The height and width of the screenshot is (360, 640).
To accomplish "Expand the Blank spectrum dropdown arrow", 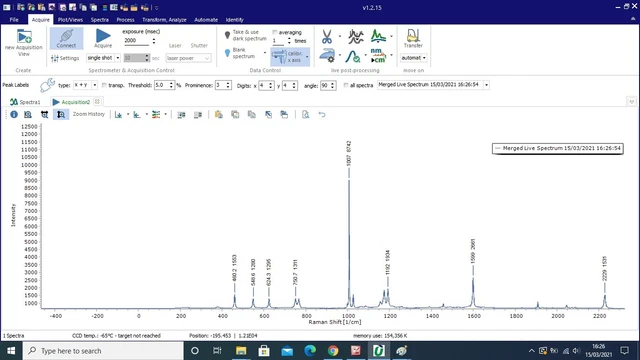I will click(264, 53).
